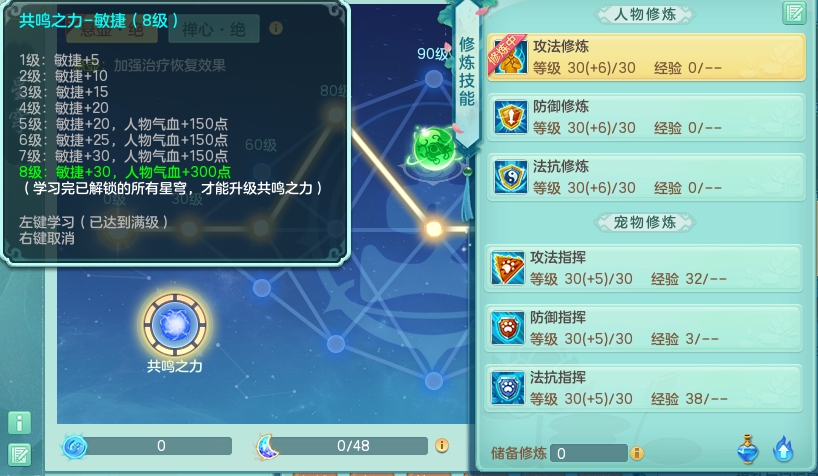Click the 防御指挥 paw shield icon
Screen dimensions: 818x476
tap(508, 328)
